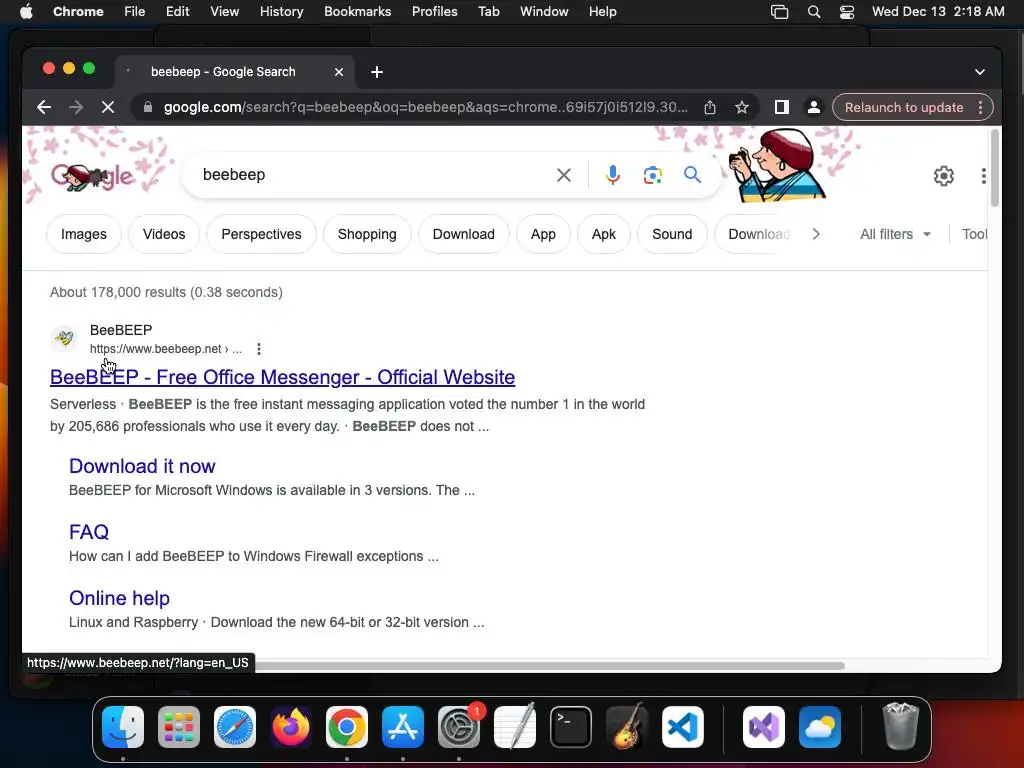
Task: Open the menu bar clock and date
Action: (x=938, y=12)
